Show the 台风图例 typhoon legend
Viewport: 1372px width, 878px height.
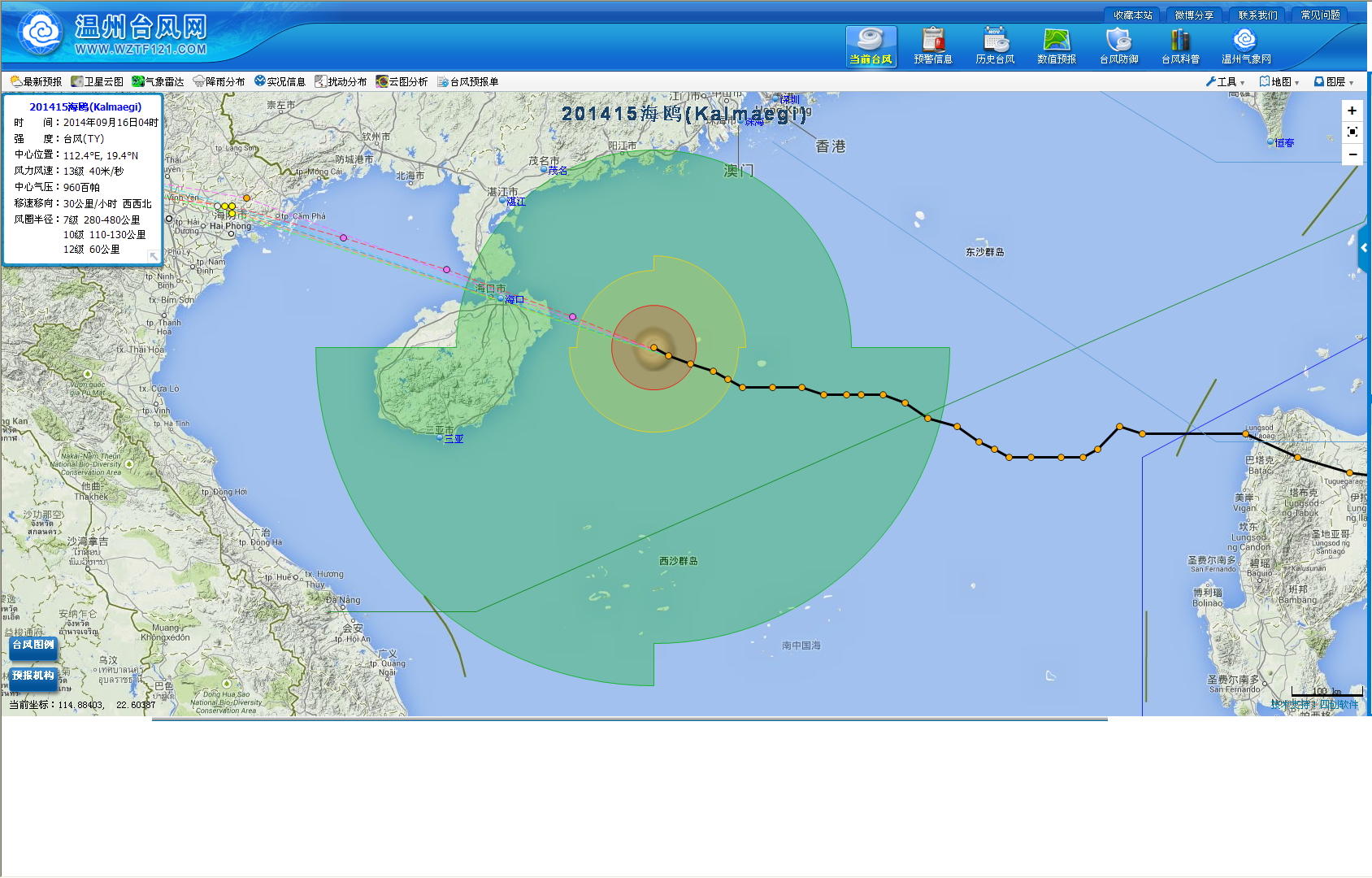pos(33,645)
